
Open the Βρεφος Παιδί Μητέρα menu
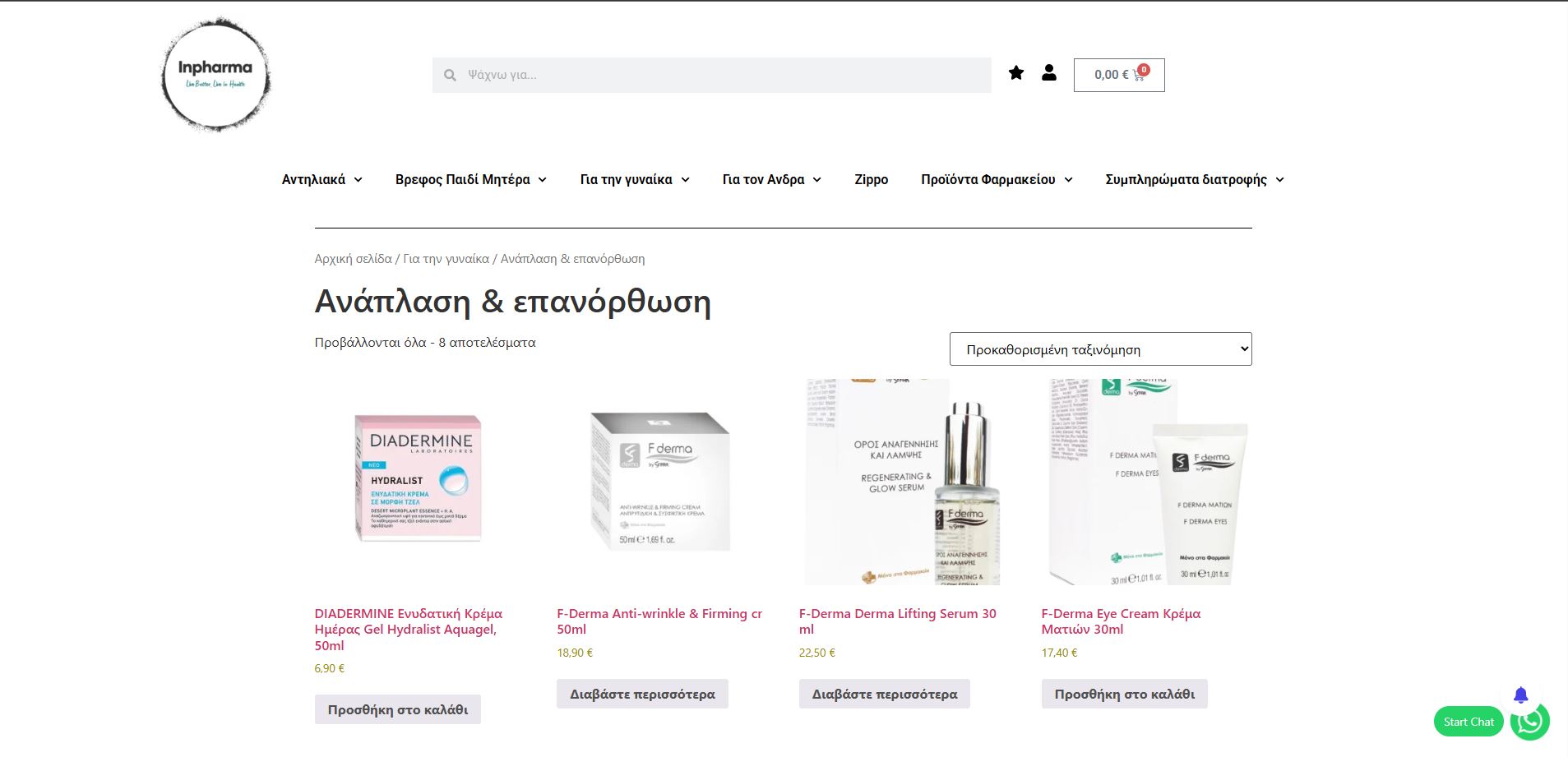[x=462, y=179]
